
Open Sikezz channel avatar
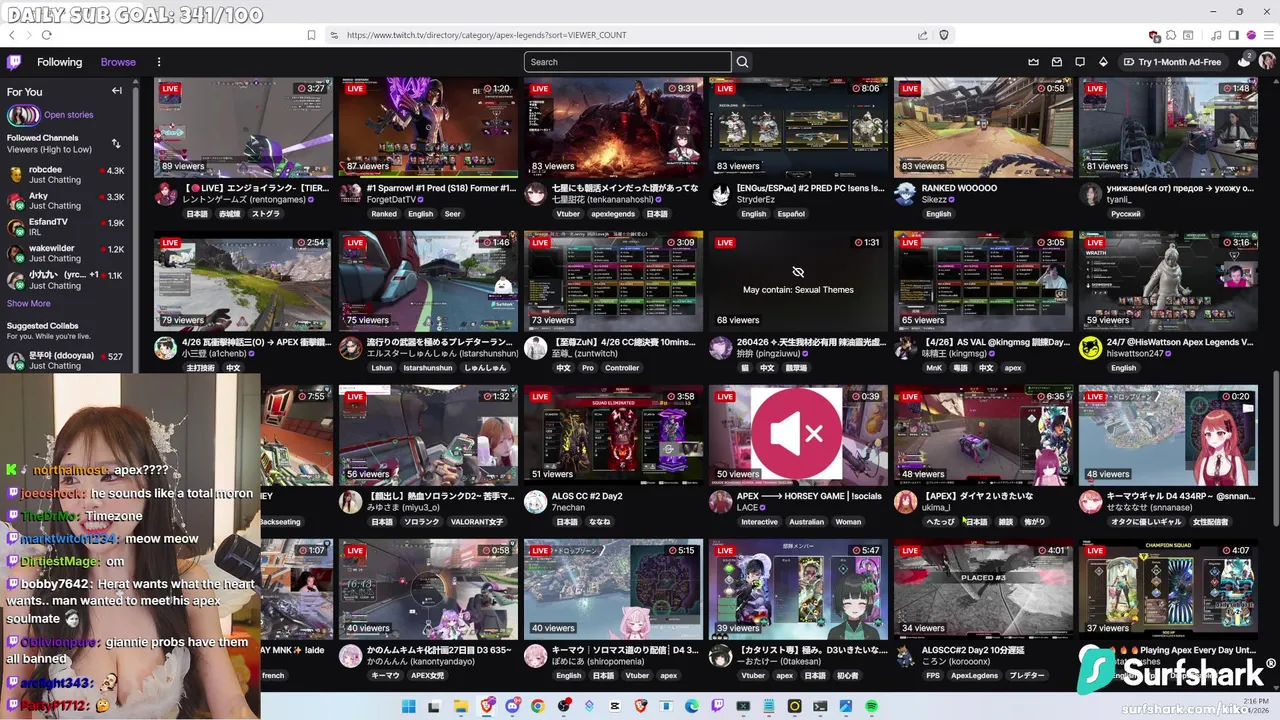click(905, 194)
